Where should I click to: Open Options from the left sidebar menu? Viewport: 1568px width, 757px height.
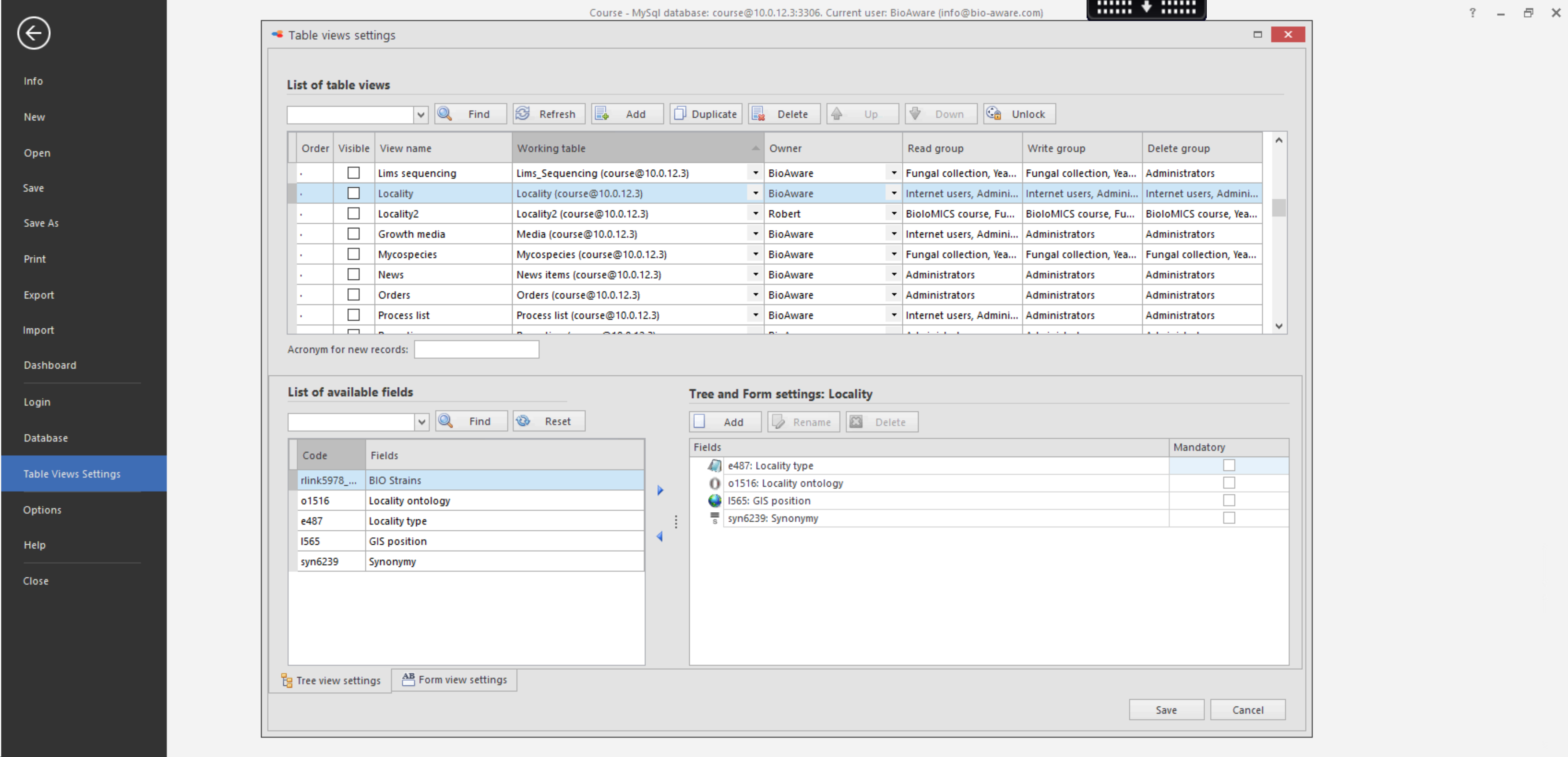point(42,509)
